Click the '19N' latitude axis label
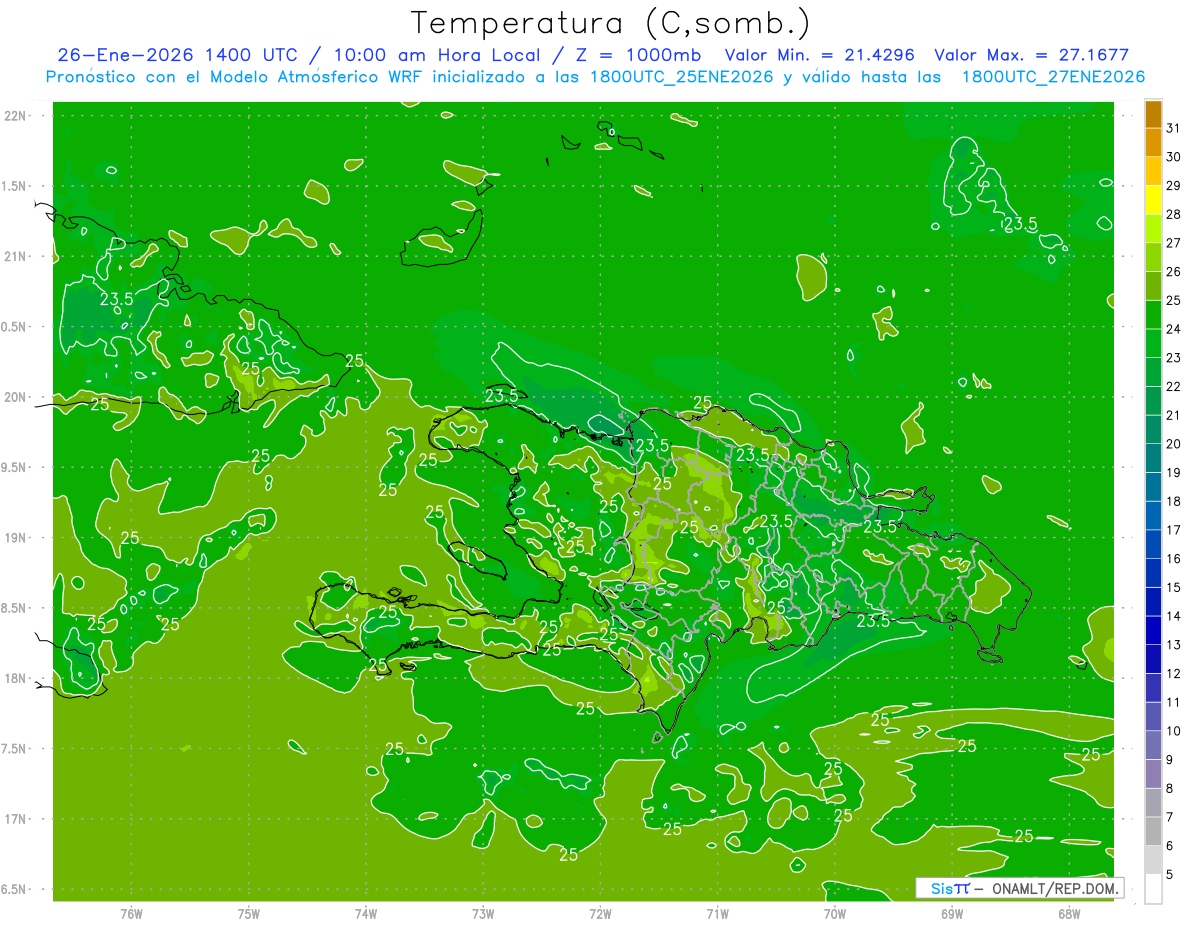Image resolution: width=1200 pixels, height=927 pixels. [15, 538]
